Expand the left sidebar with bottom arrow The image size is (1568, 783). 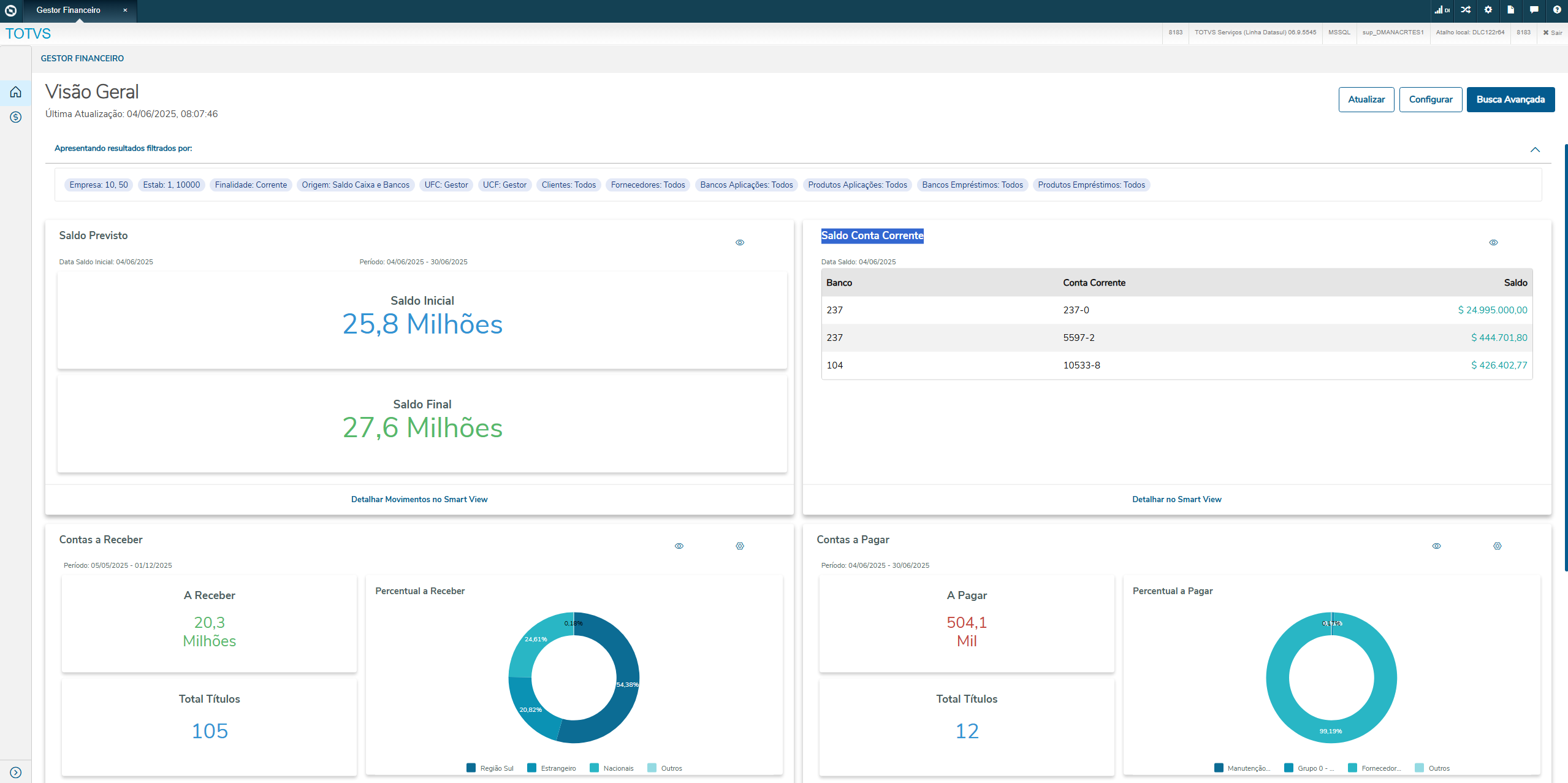(16, 773)
